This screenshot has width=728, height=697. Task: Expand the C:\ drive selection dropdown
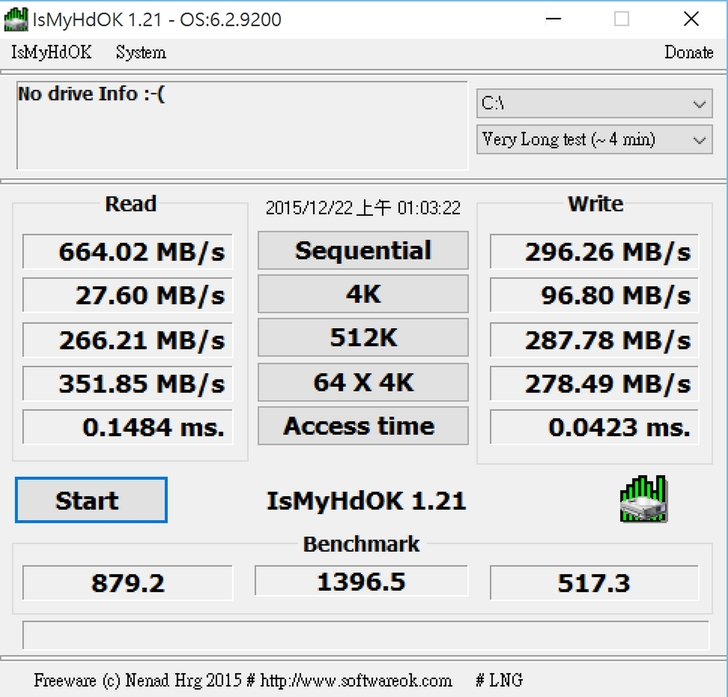594,104
